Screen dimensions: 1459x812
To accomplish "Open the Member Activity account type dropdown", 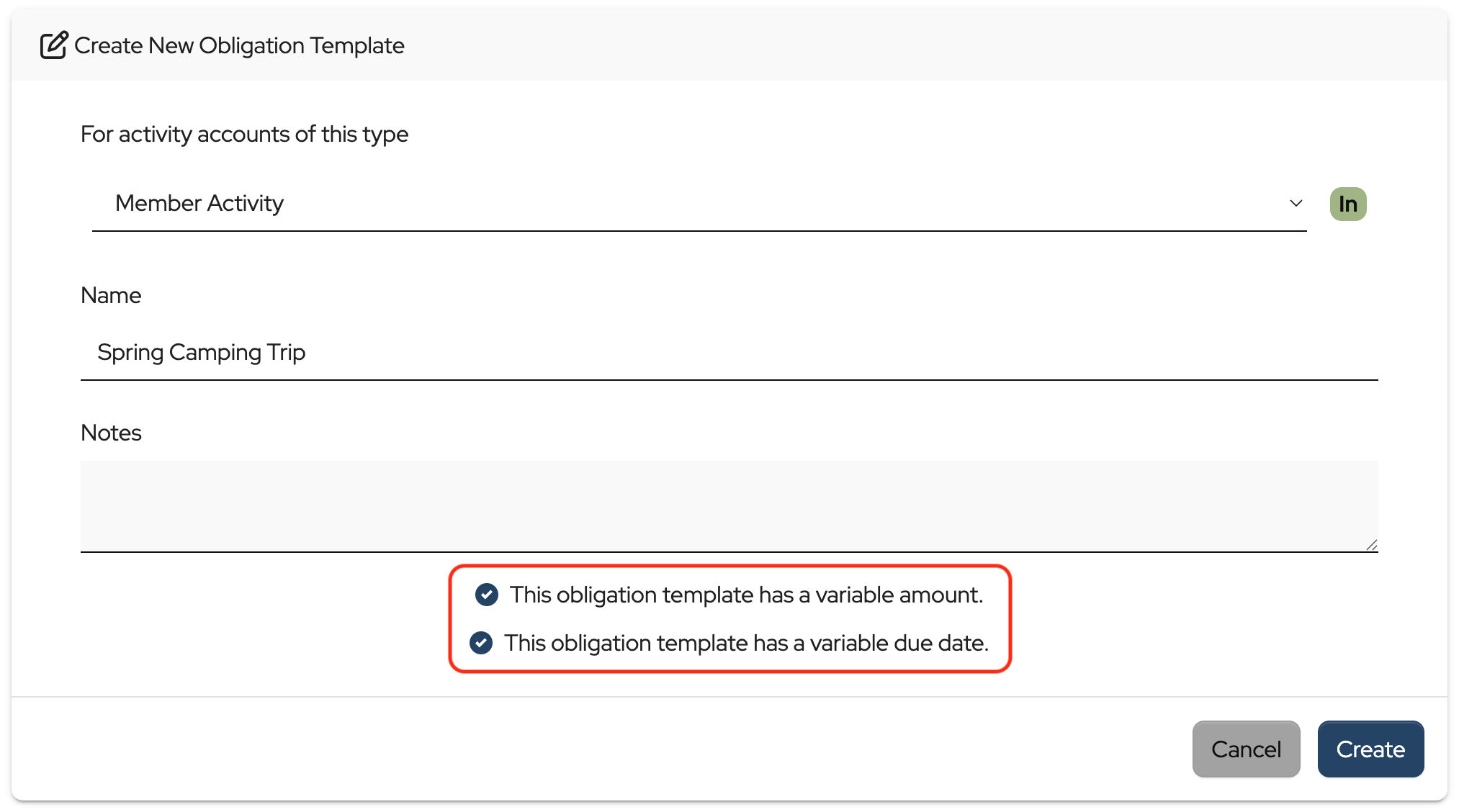I will 699,204.
